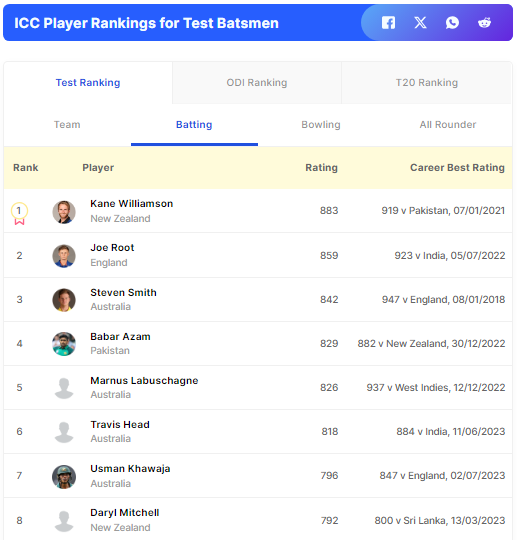517x540 pixels.
Task: Open Marnus Labuschagne player link
Action: [x=144, y=381]
